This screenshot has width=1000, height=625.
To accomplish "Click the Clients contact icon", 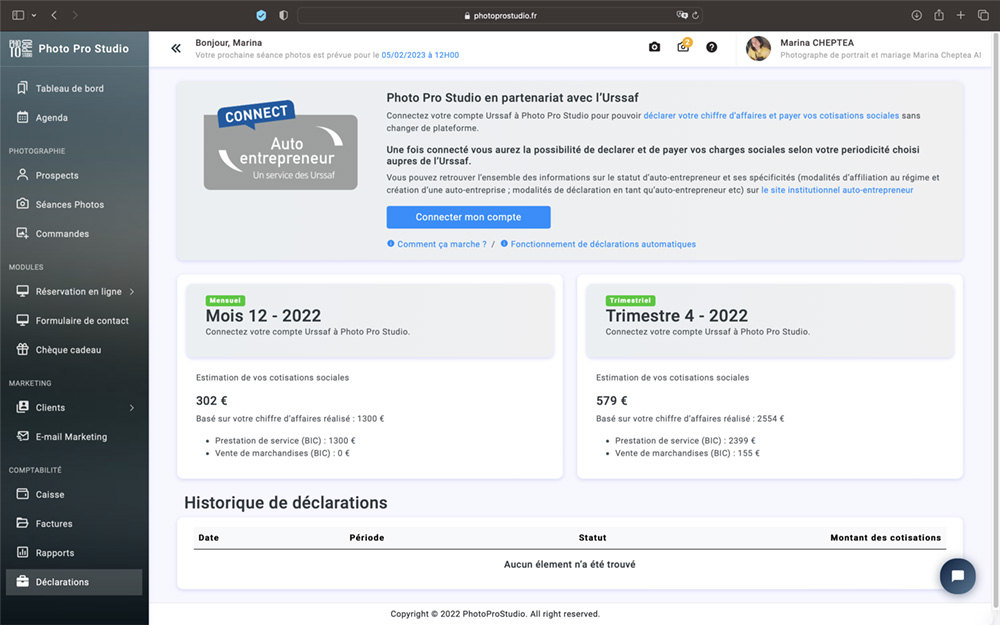I will [x=22, y=407].
